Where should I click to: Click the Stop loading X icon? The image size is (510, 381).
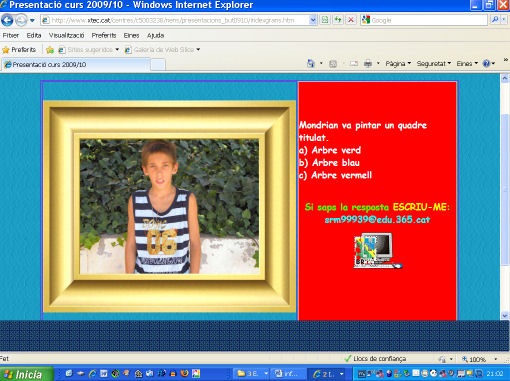click(351, 20)
